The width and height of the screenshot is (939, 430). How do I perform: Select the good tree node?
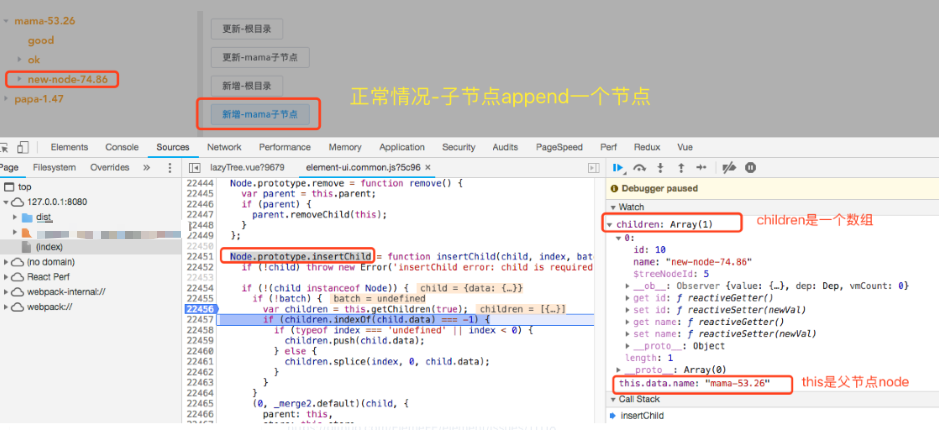pos(41,41)
